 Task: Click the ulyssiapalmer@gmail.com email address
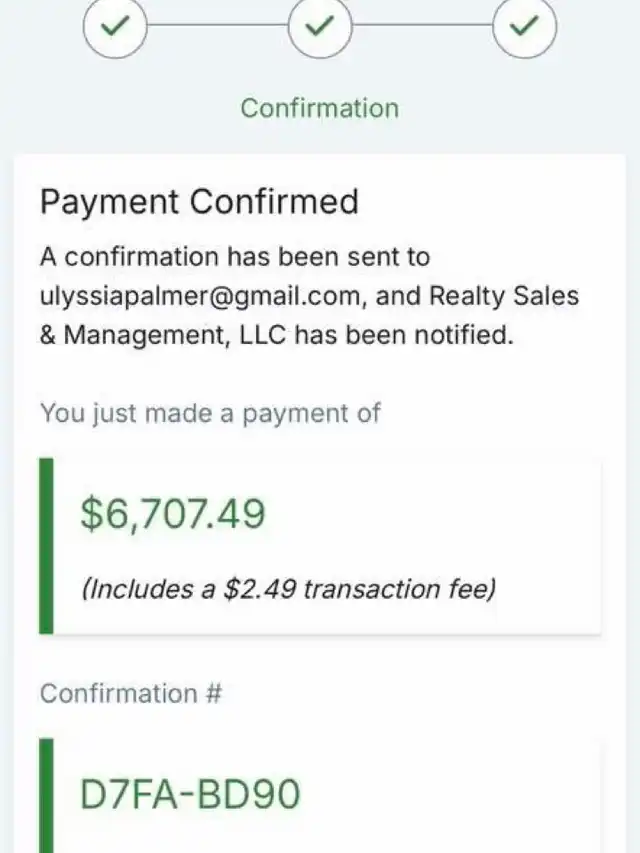tap(200, 296)
